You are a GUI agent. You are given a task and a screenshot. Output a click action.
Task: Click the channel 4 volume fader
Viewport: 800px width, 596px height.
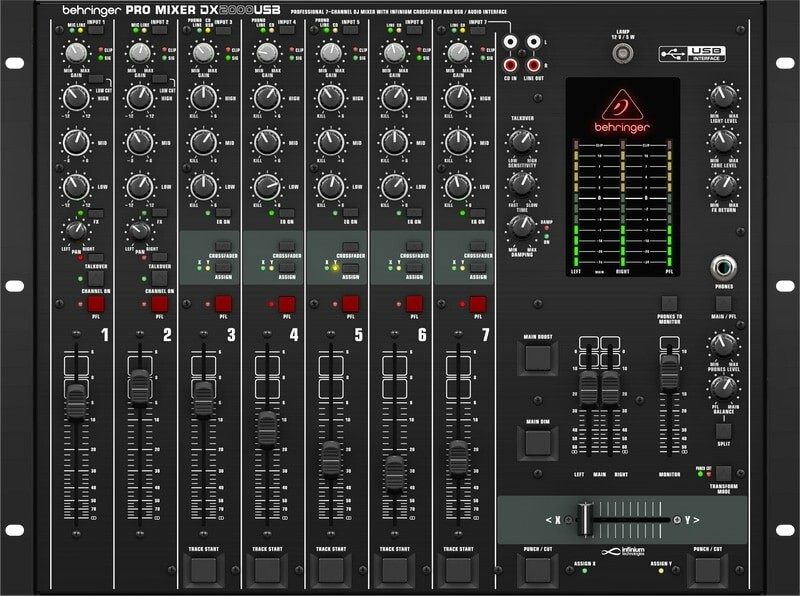pyautogui.click(x=267, y=429)
